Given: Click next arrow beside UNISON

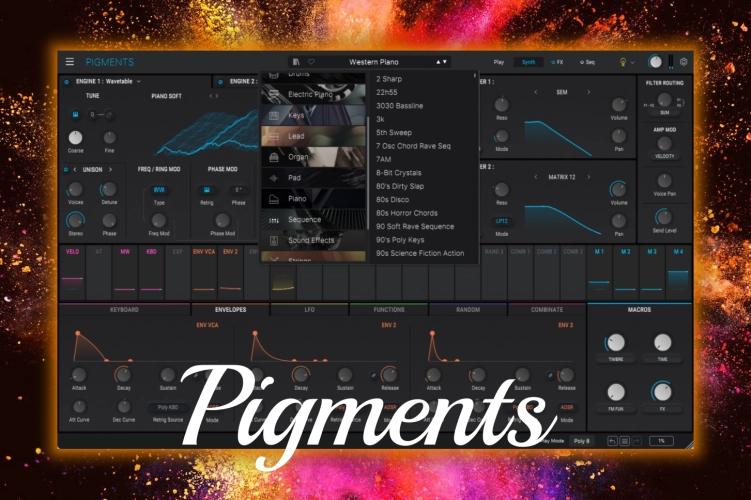Looking at the screenshot, I should (x=111, y=170).
